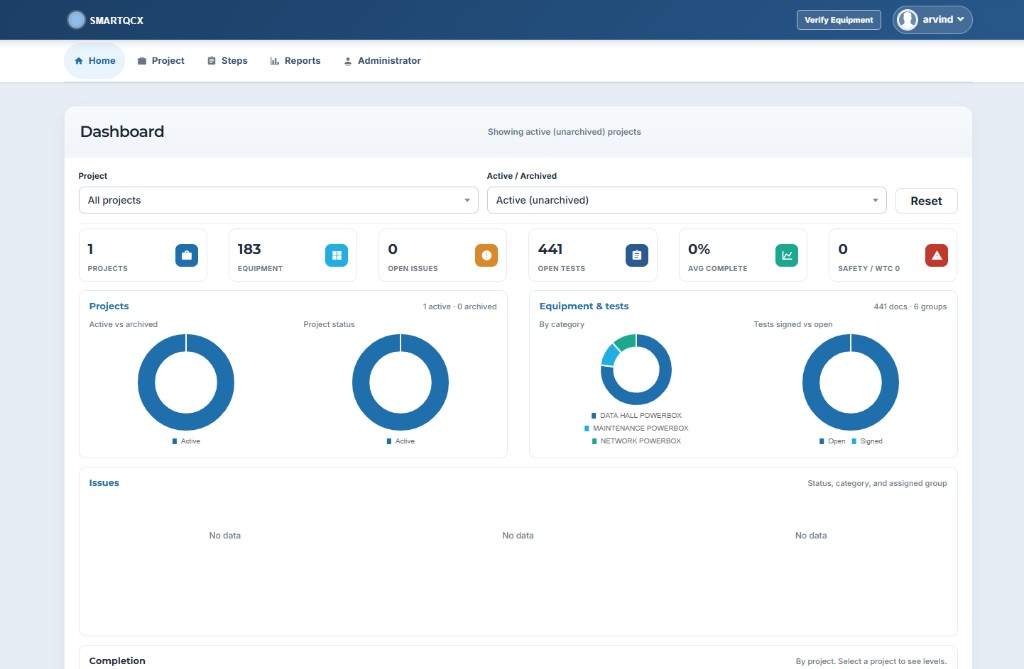This screenshot has height=669, width=1024.
Task: Click the SMARTQCX brand name
Action: pyautogui.click(x=116, y=20)
